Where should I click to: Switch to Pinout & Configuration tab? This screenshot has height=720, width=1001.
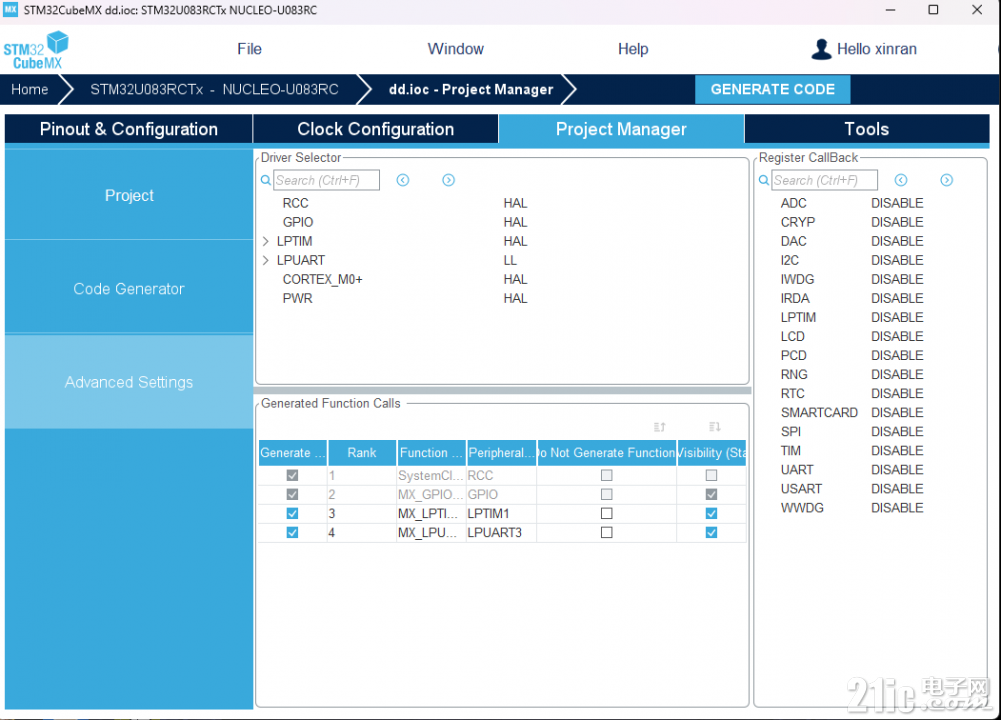128,129
